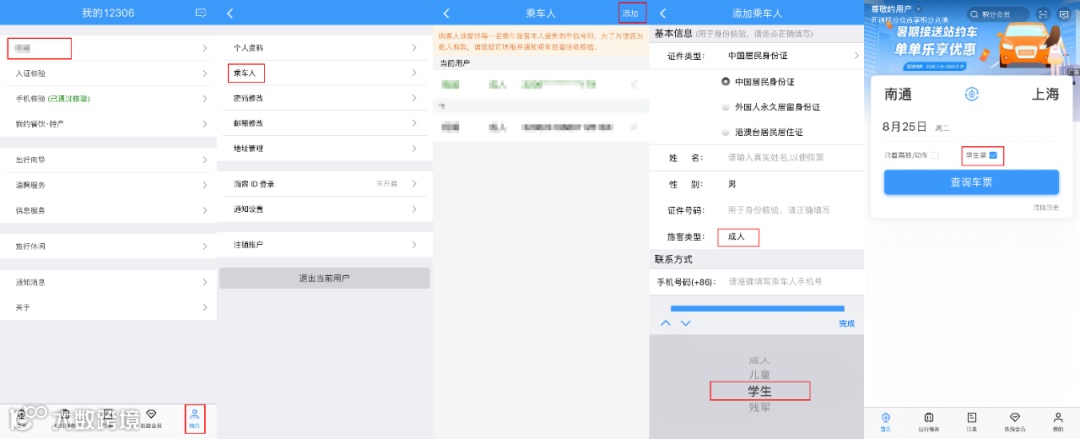Image resolution: width=1080 pixels, height=439 pixels.
Task: Open 温馨服务 row
Action: pyautogui.click(x=108, y=185)
